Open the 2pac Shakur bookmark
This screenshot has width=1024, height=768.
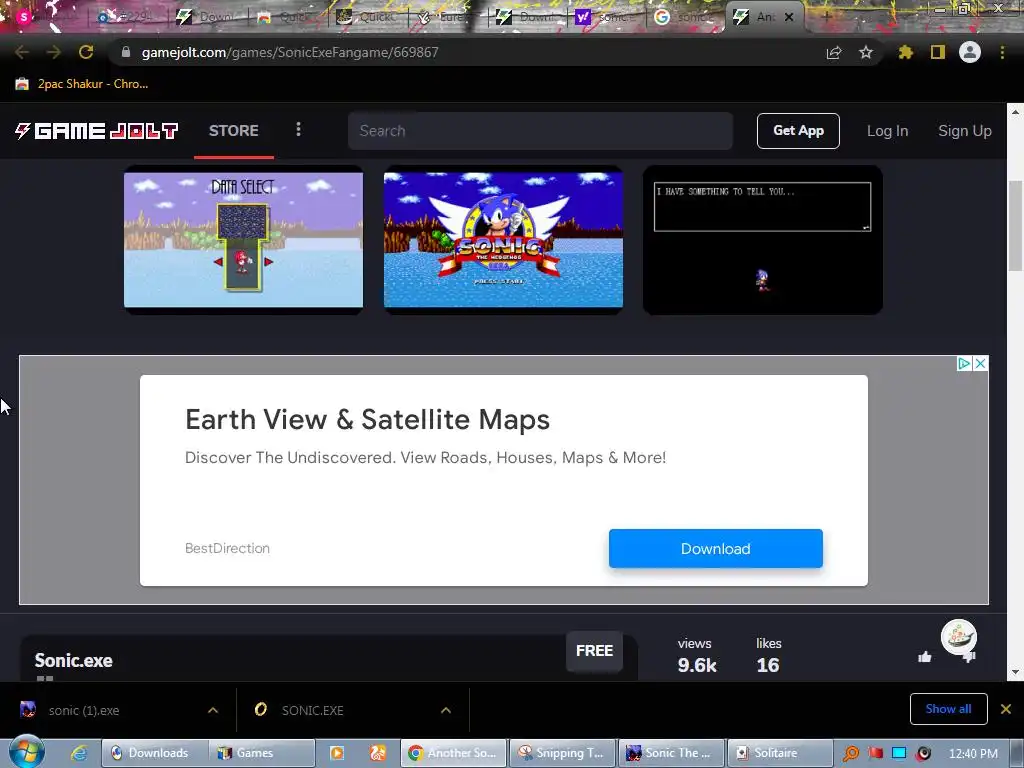point(82,84)
